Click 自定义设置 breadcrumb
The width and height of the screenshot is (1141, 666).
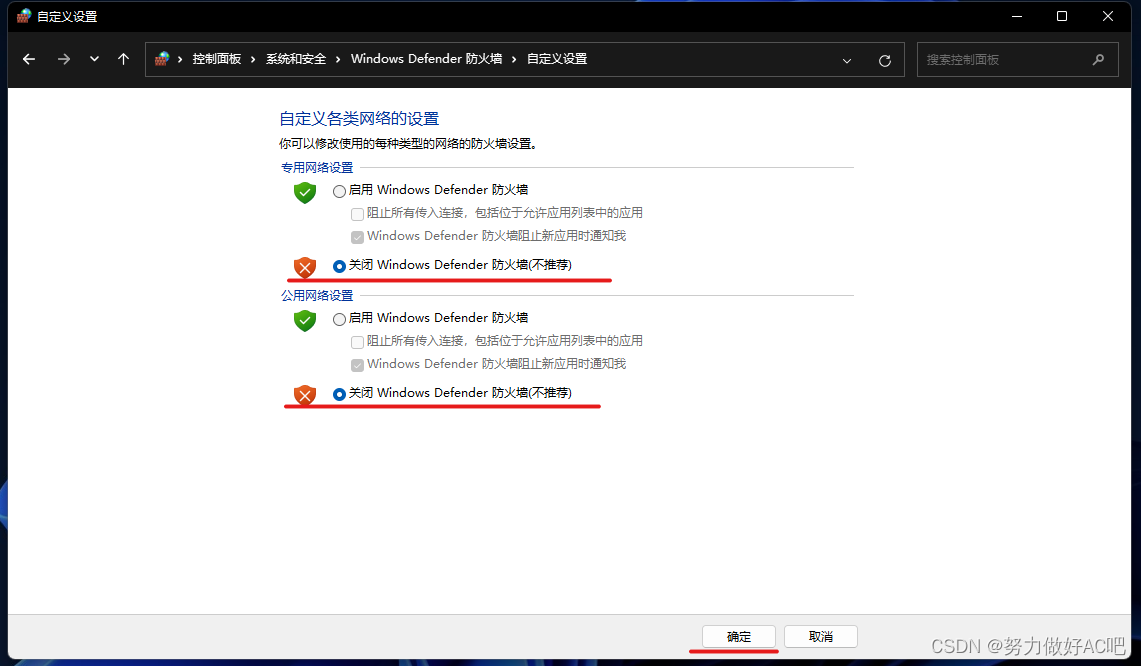click(557, 59)
